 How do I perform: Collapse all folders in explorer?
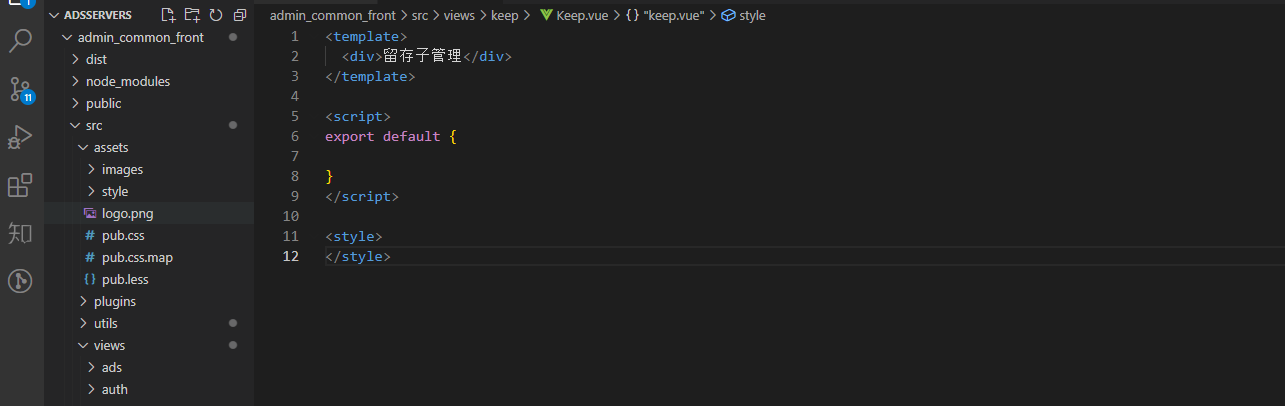239,15
